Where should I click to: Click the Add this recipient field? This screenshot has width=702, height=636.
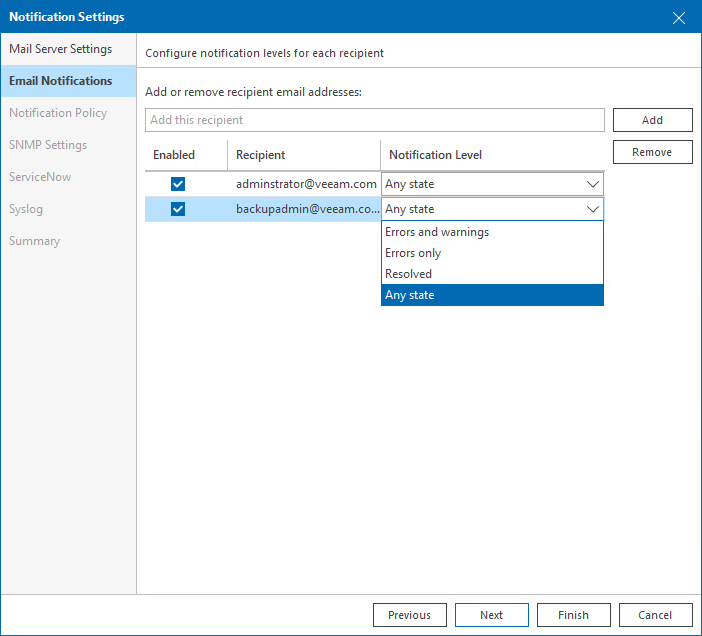[x=374, y=120]
